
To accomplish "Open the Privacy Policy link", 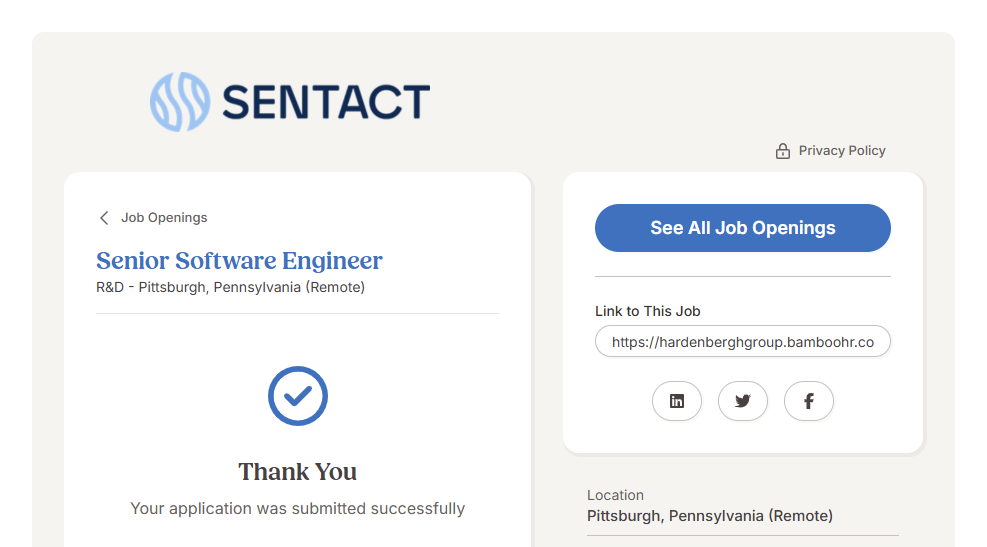I will click(x=842, y=151).
